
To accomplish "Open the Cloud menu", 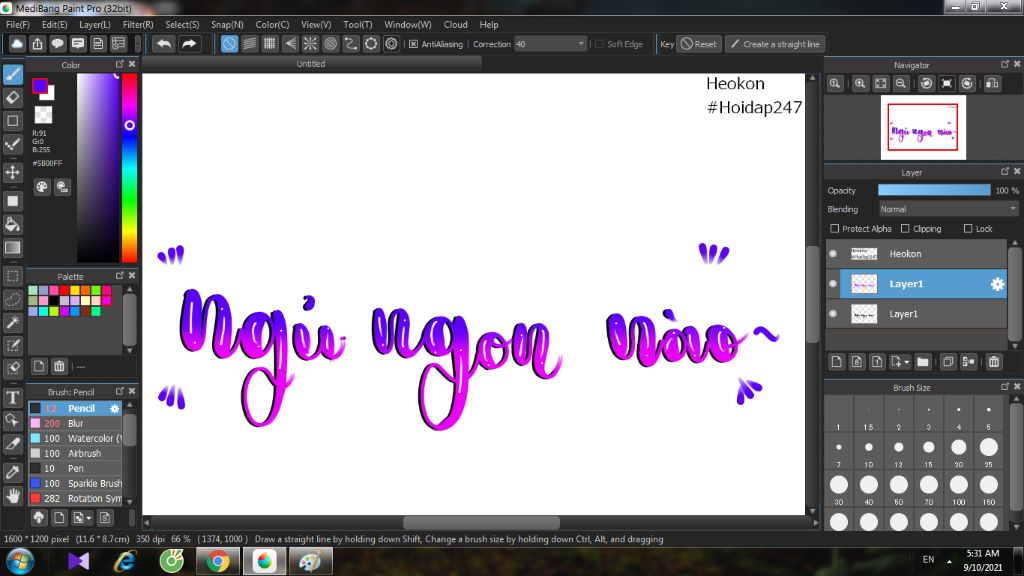I will coord(455,25).
